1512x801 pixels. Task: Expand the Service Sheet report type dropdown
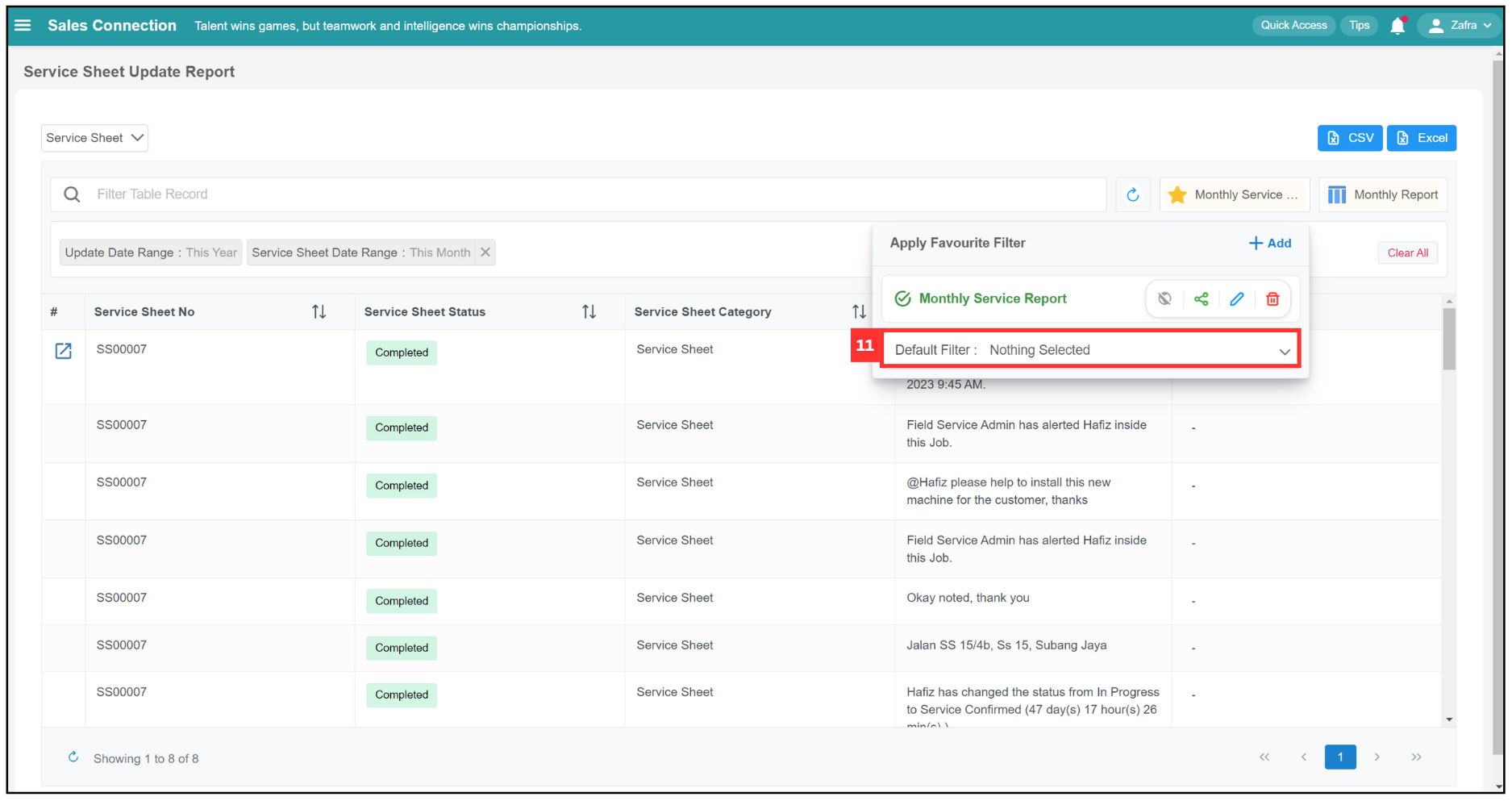tap(94, 138)
